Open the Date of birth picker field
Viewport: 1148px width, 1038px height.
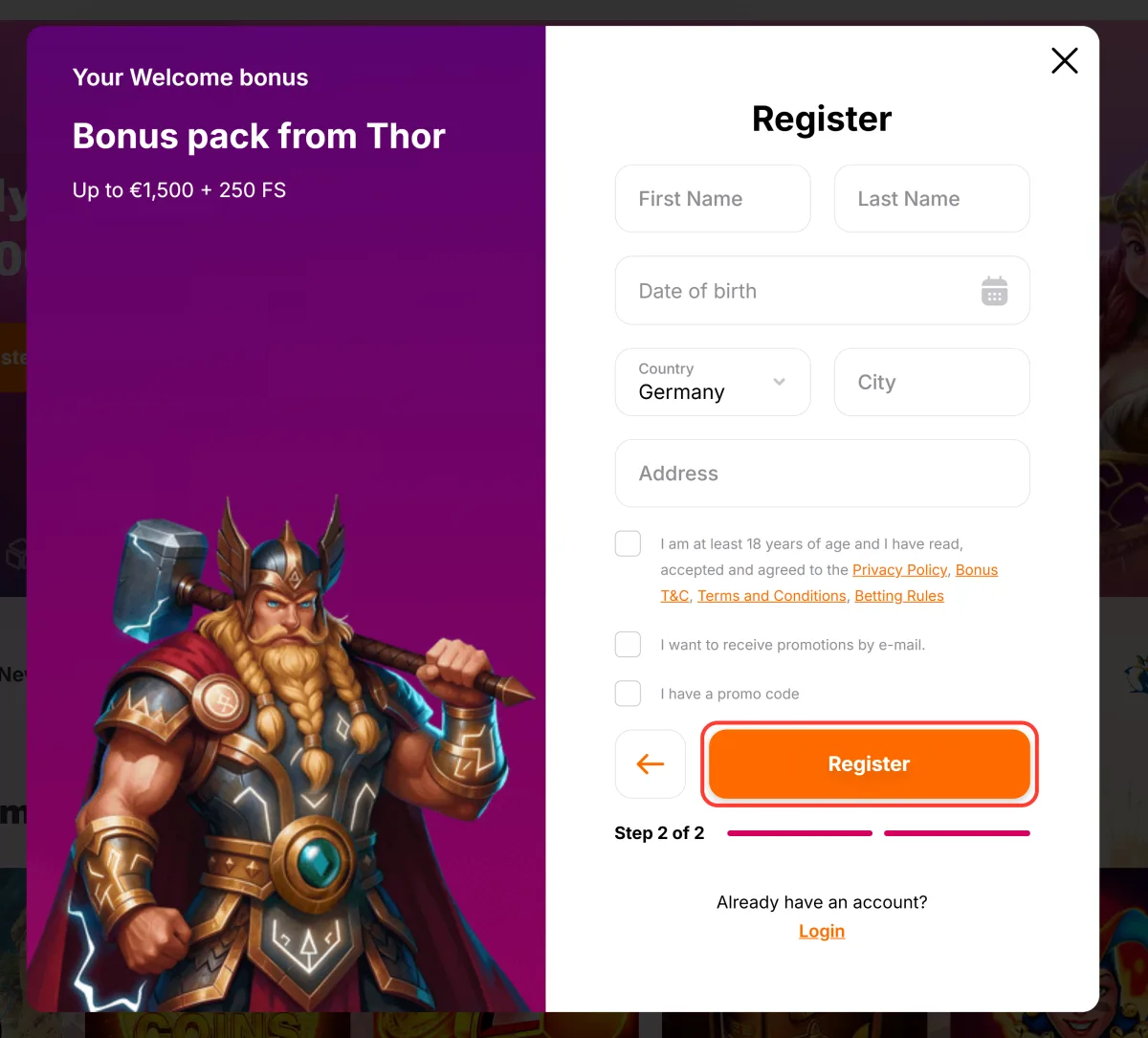823,291
